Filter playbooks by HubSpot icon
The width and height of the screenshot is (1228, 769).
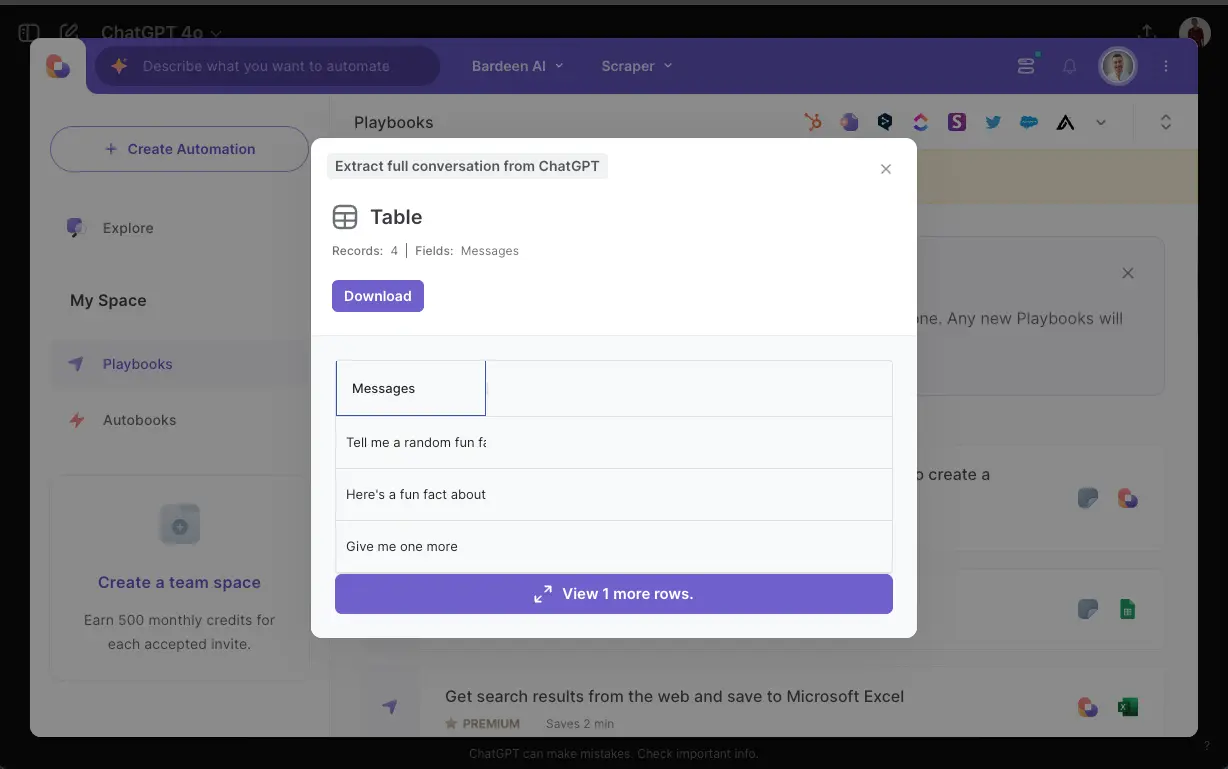click(x=813, y=122)
